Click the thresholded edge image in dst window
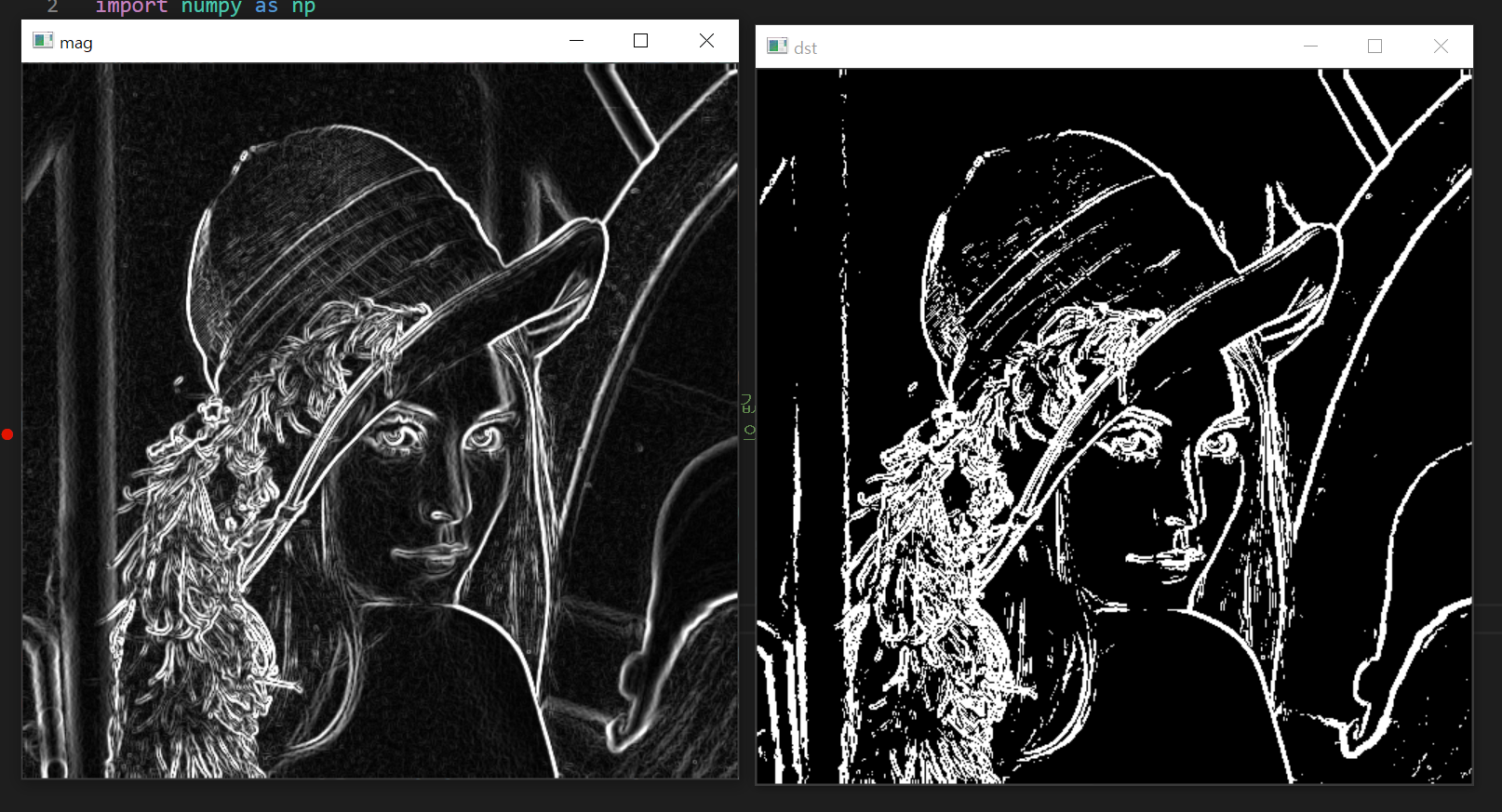 pyautogui.click(x=1114, y=426)
